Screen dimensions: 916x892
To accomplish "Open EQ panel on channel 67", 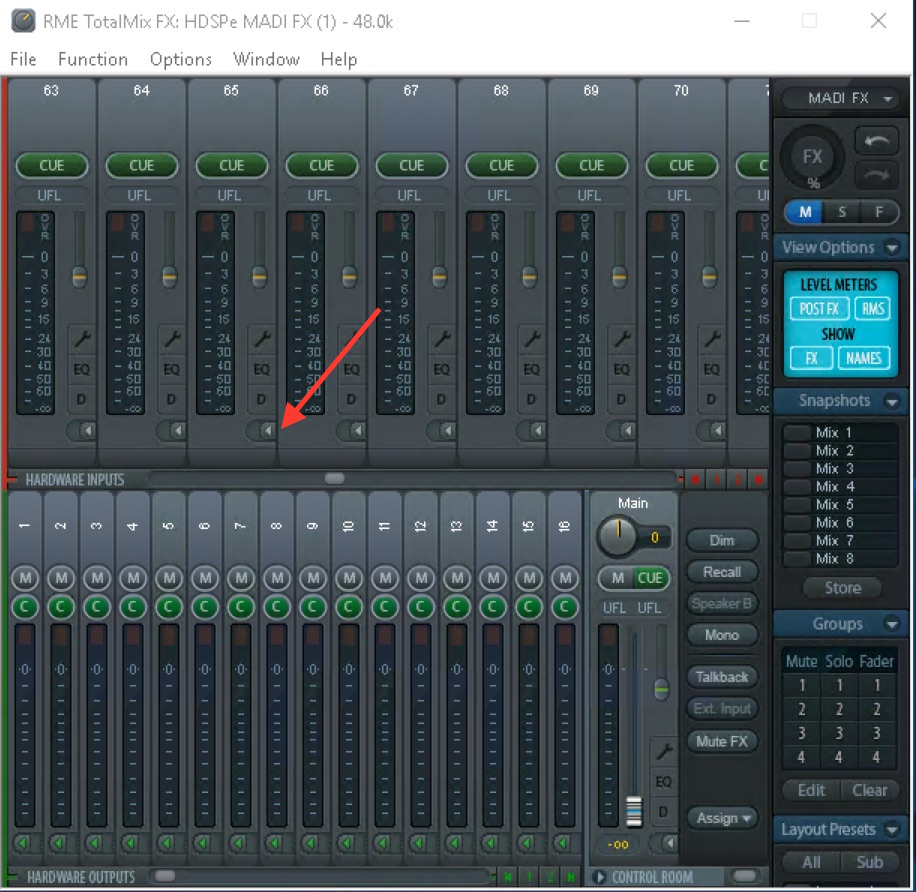I will tap(441, 369).
